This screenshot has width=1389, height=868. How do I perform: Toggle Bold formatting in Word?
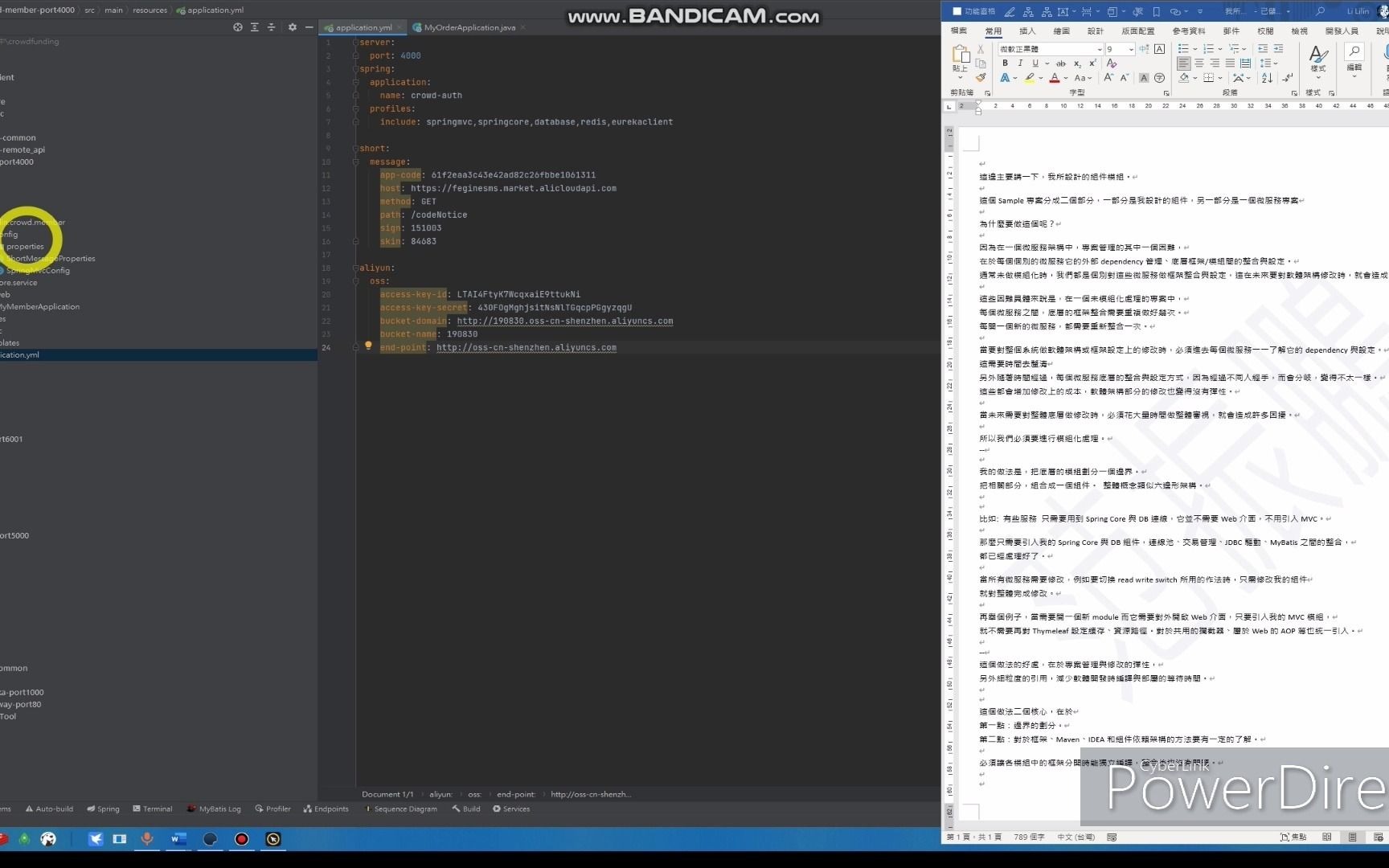(1005, 63)
